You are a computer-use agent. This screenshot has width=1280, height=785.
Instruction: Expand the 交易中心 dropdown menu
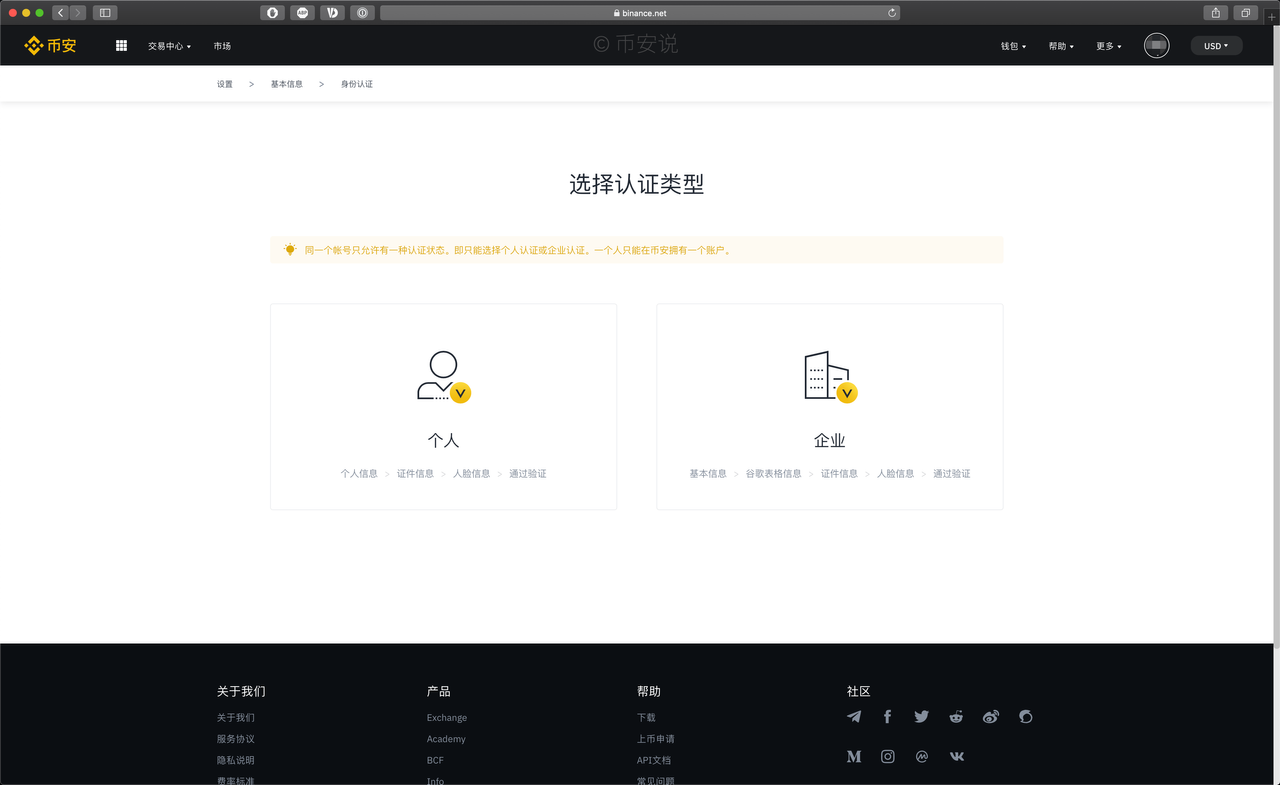[169, 46]
